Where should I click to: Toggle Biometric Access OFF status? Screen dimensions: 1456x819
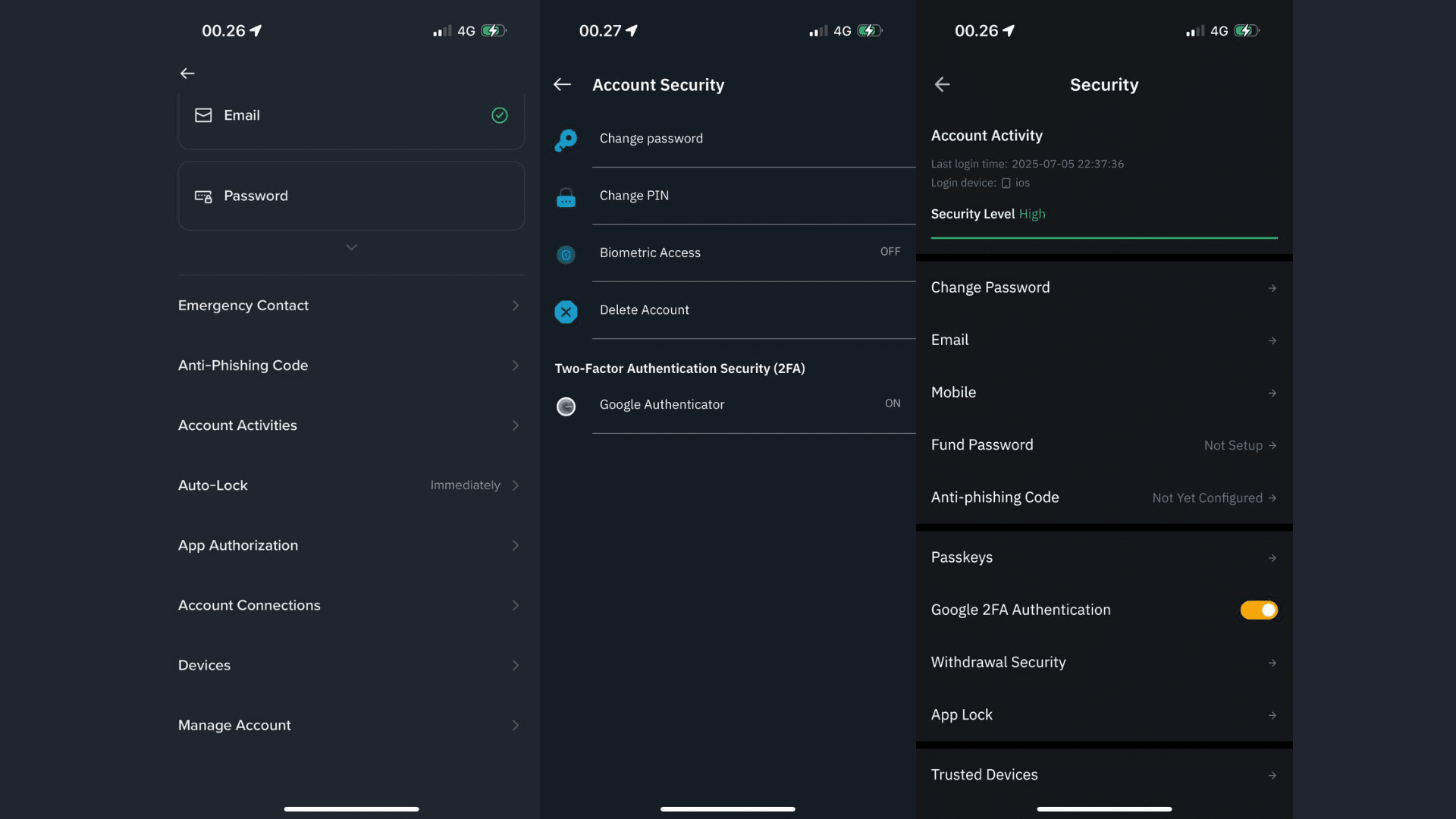[890, 252]
